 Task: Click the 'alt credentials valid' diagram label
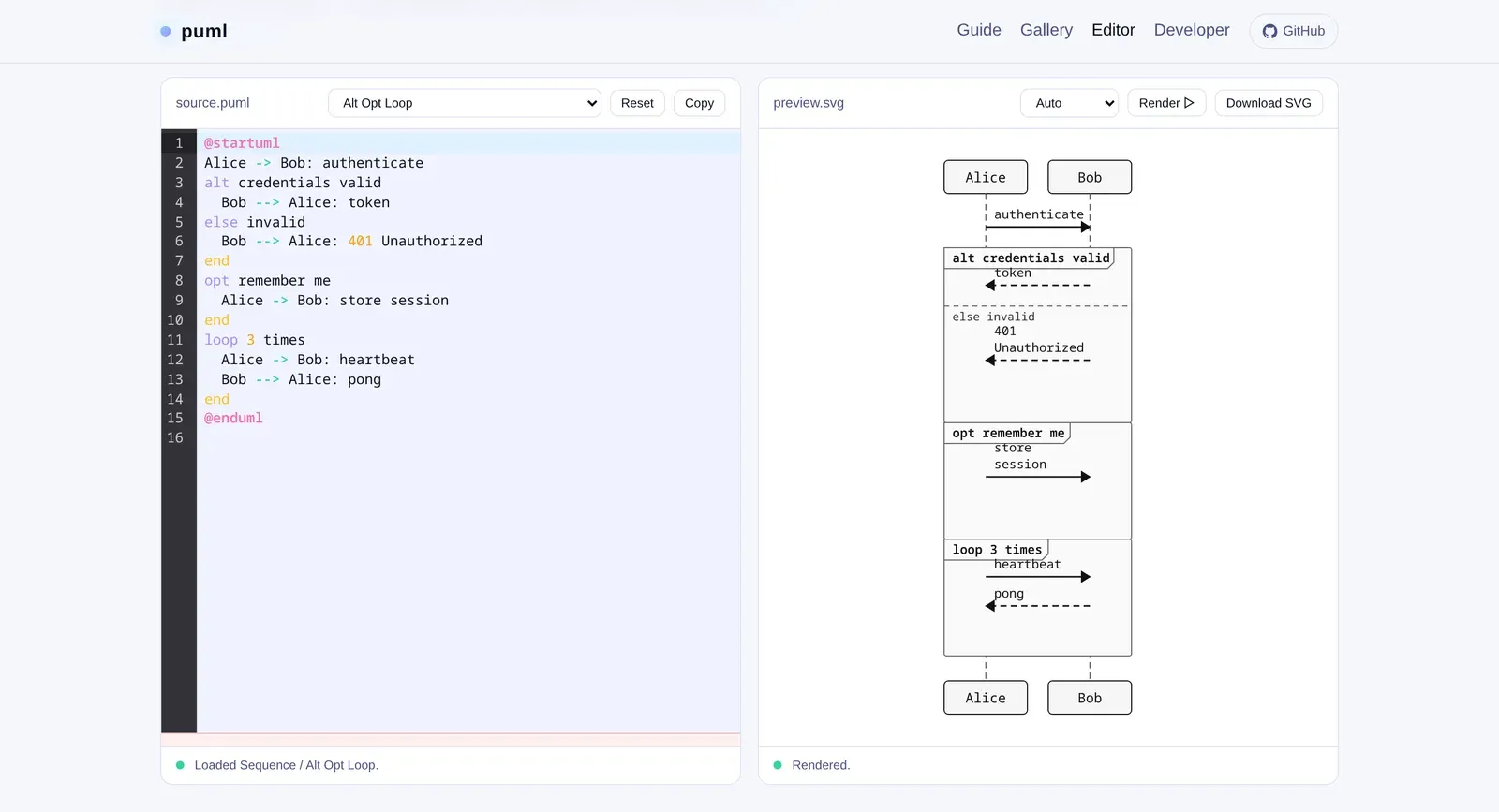[1031, 258]
